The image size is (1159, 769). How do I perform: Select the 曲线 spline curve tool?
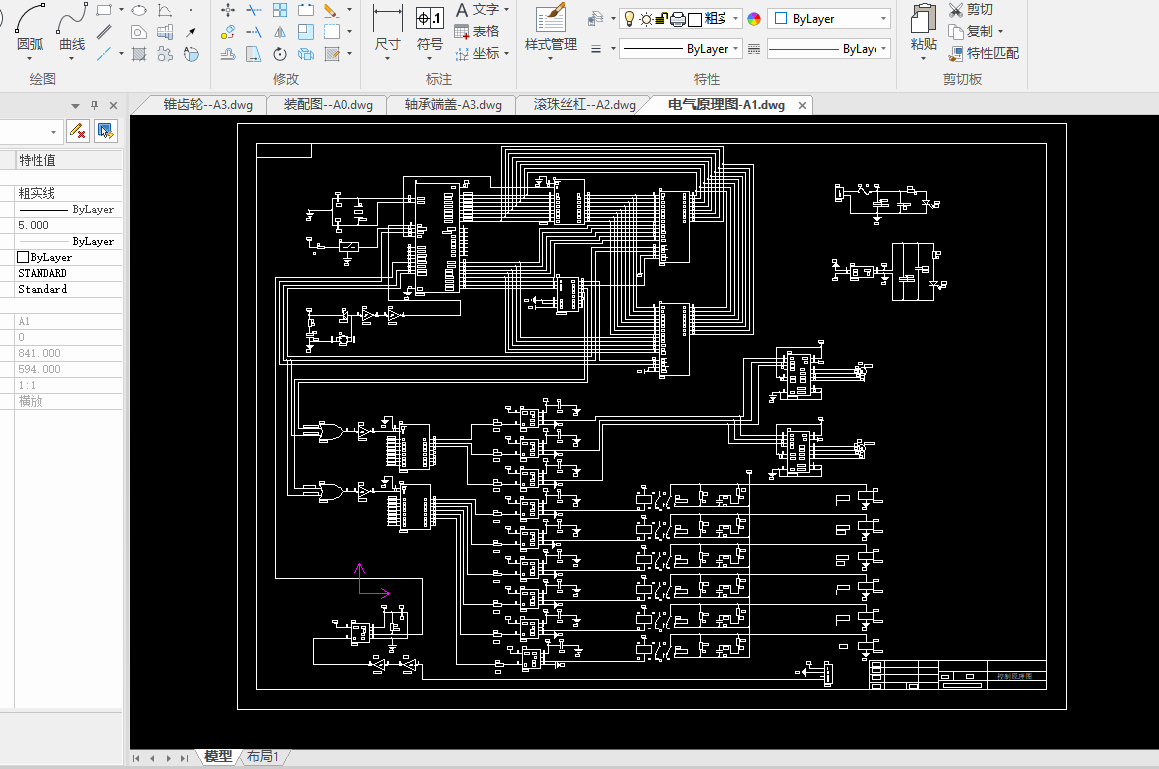click(72, 30)
